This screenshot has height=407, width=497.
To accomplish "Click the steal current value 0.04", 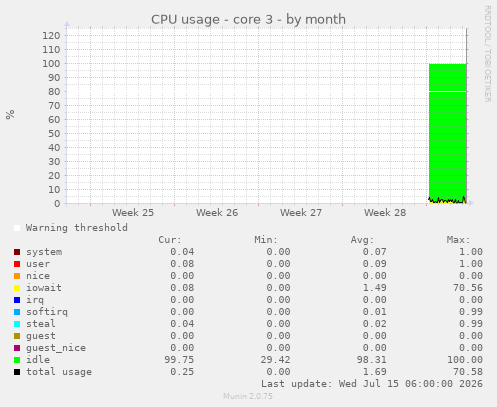I will pos(182,324).
